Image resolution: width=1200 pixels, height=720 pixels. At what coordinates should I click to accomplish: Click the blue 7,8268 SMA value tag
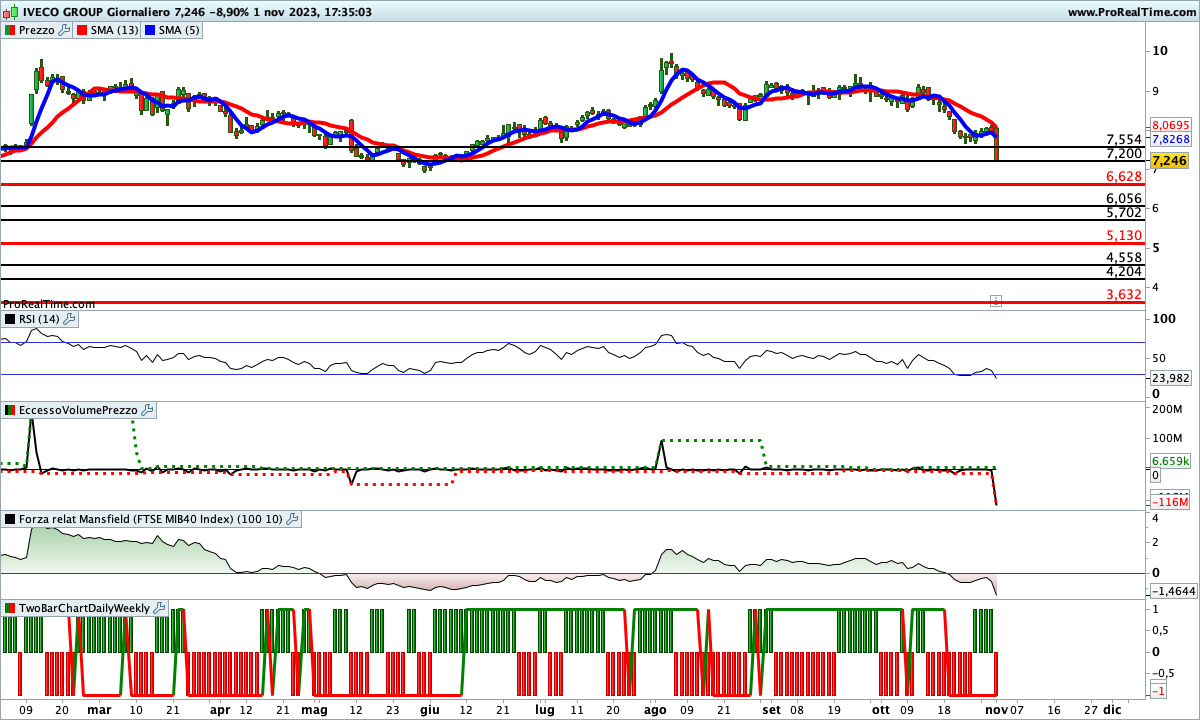(1170, 139)
